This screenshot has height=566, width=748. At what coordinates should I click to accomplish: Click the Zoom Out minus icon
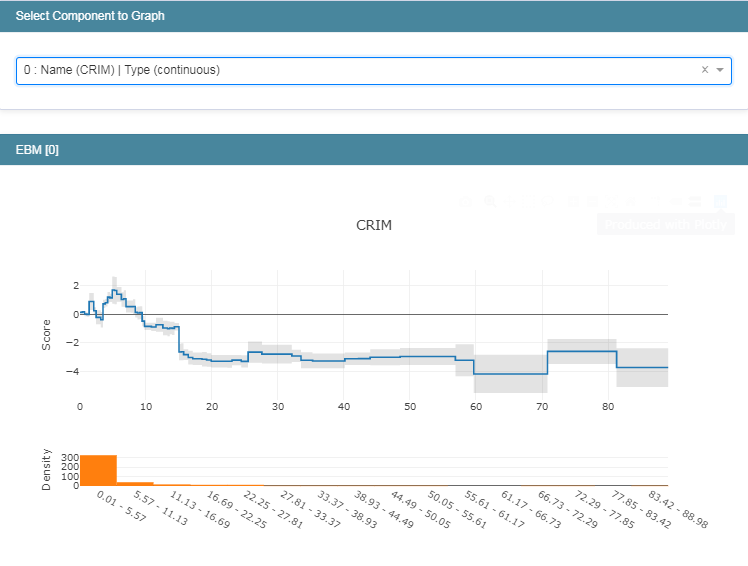592,201
